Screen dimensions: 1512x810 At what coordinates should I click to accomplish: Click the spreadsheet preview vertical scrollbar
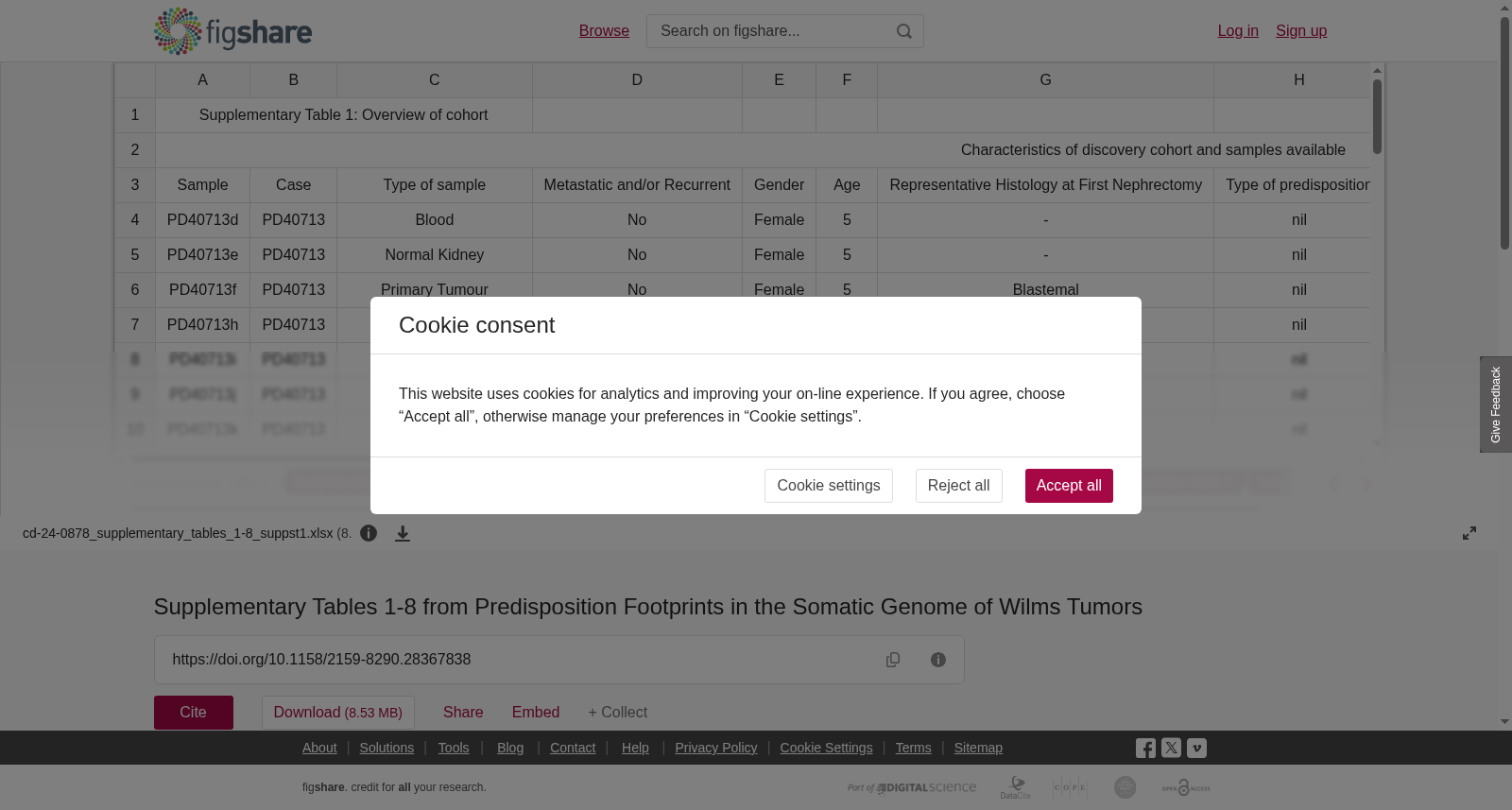1377,116
